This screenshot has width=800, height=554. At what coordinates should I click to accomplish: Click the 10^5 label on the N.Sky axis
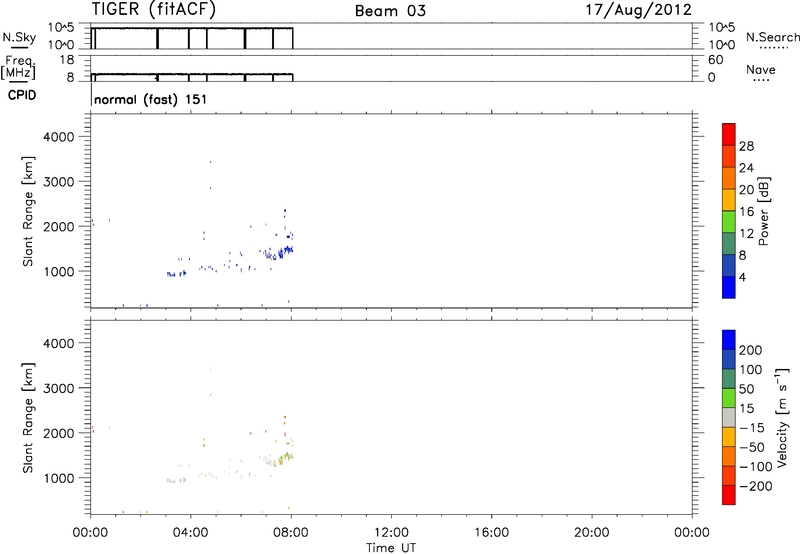(x=61, y=27)
